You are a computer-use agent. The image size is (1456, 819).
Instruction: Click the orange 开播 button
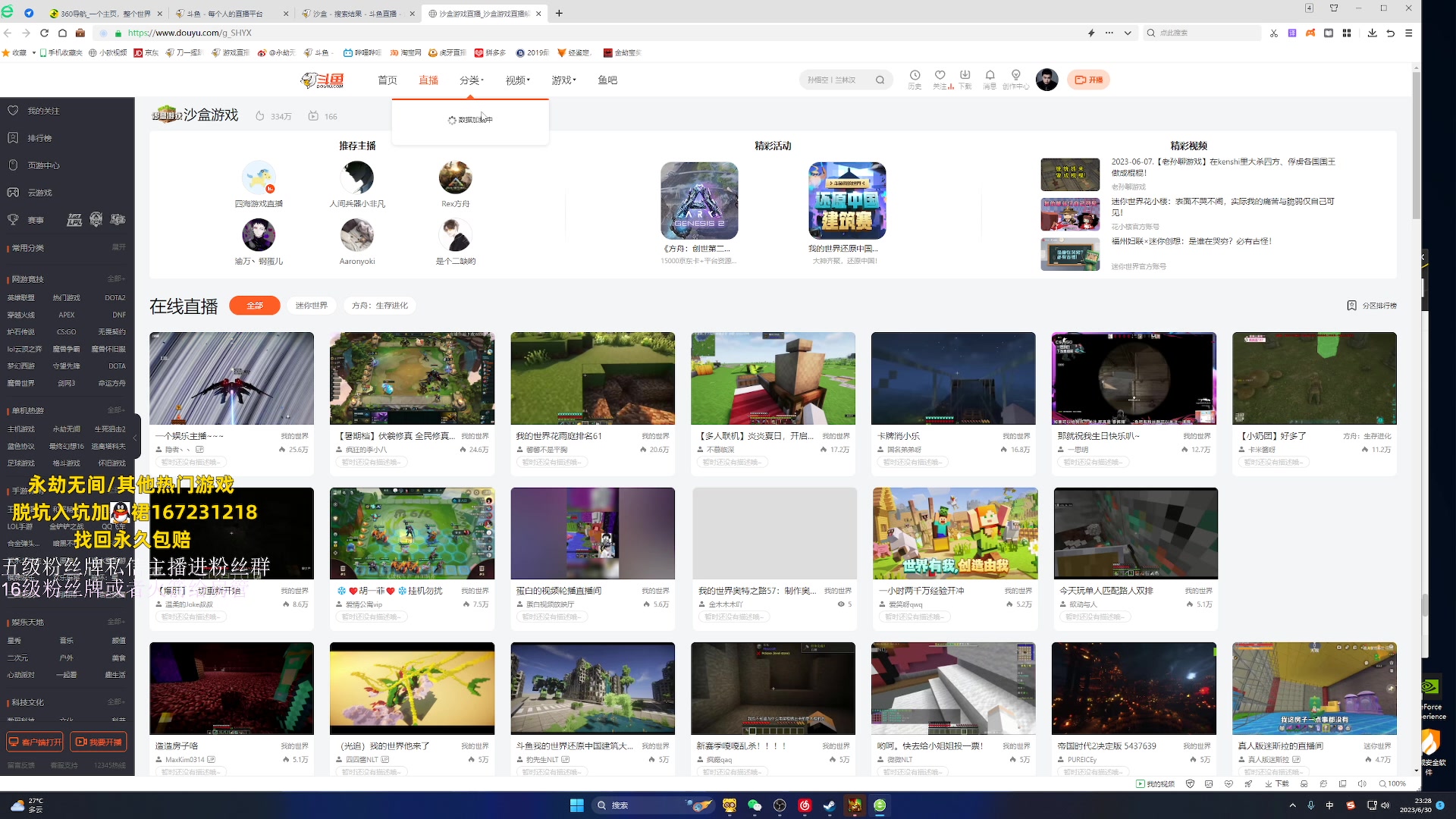(x=1088, y=80)
